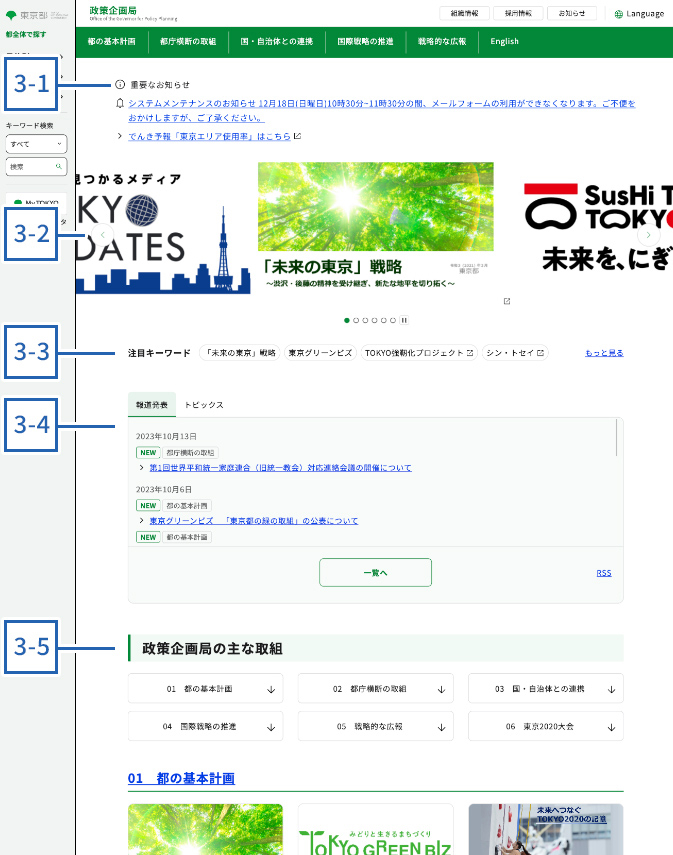Jump to 03 国・自治体との連携 anchor button
Image resolution: width=673 pixels, height=855 pixels.
pyautogui.click(x=545, y=689)
